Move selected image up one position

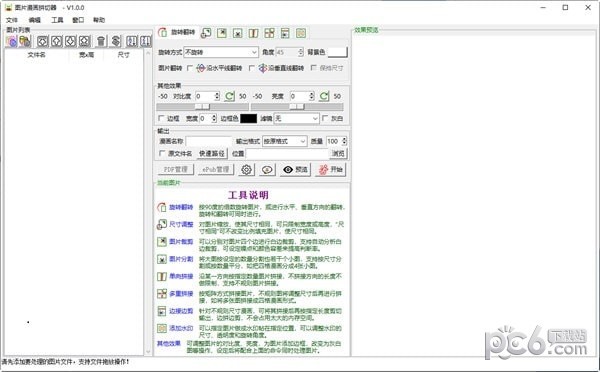pyautogui.click(x=57, y=41)
